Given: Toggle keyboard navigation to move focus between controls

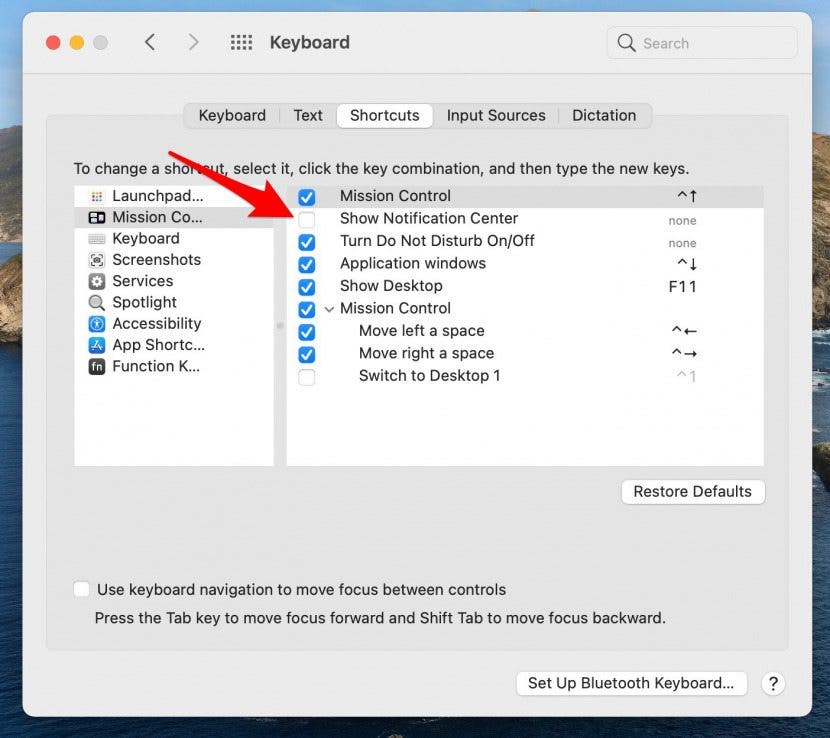Looking at the screenshot, I should (81, 589).
